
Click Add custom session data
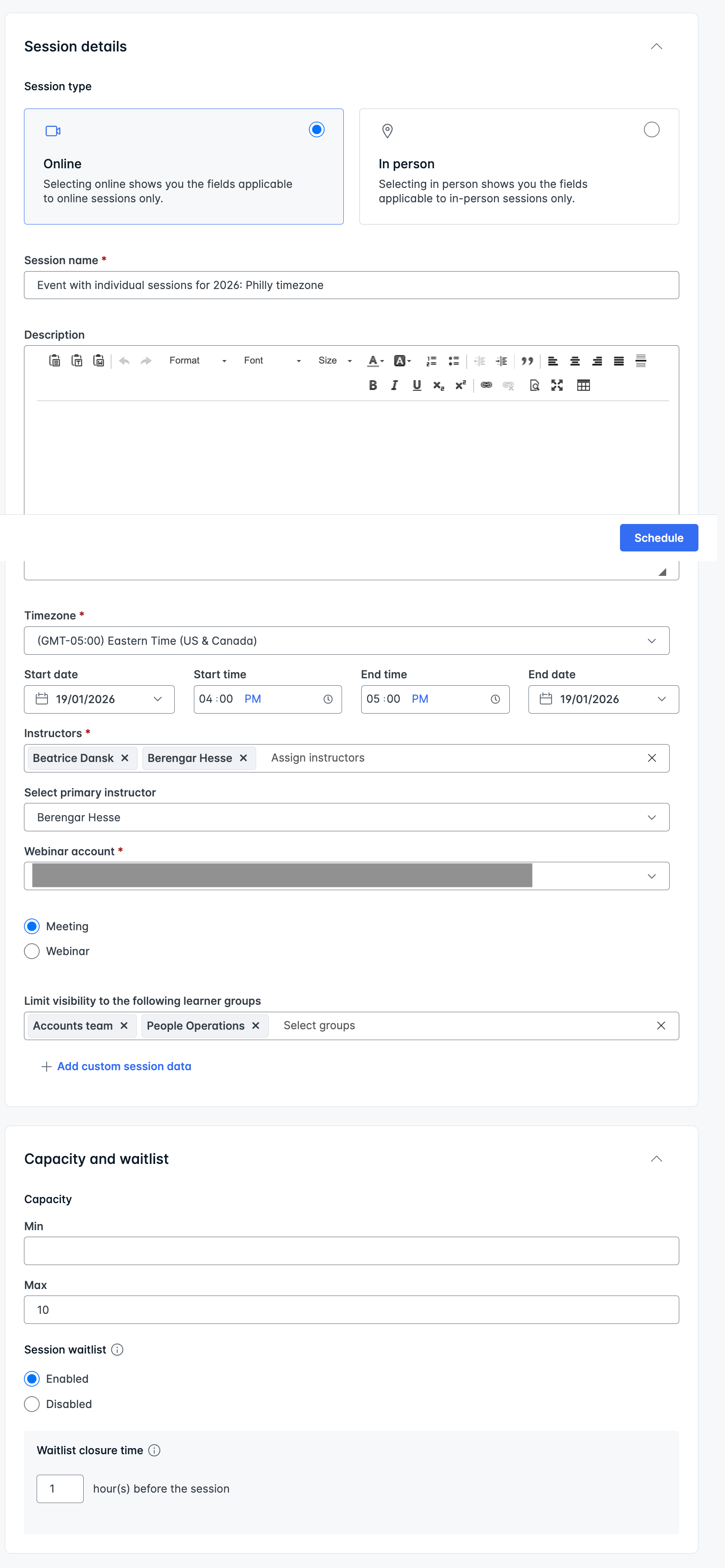click(116, 1066)
